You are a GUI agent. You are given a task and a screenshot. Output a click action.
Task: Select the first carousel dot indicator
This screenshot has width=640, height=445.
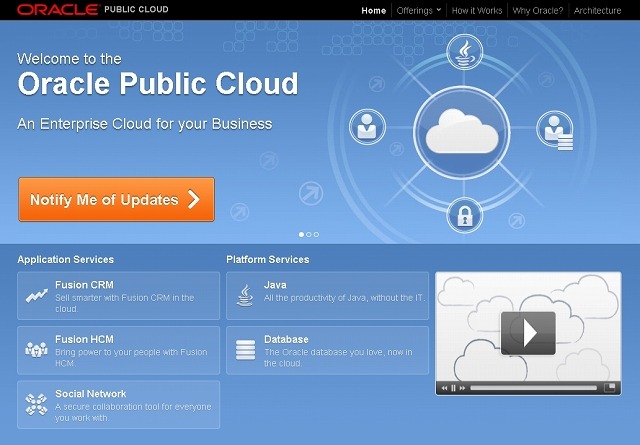[x=302, y=234]
